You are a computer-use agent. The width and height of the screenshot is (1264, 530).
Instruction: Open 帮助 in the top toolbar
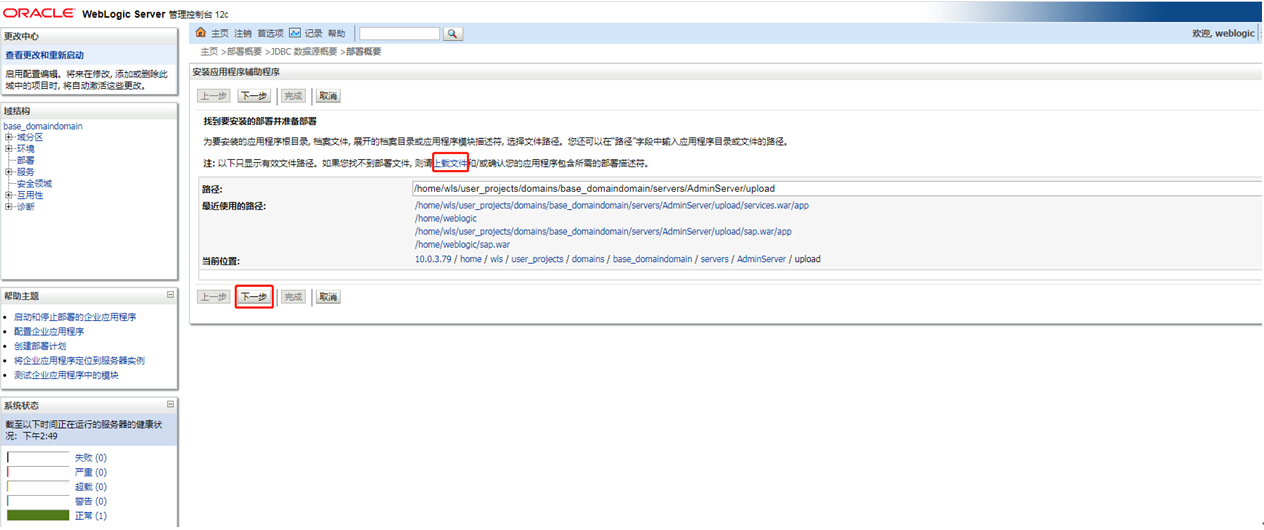(337, 34)
